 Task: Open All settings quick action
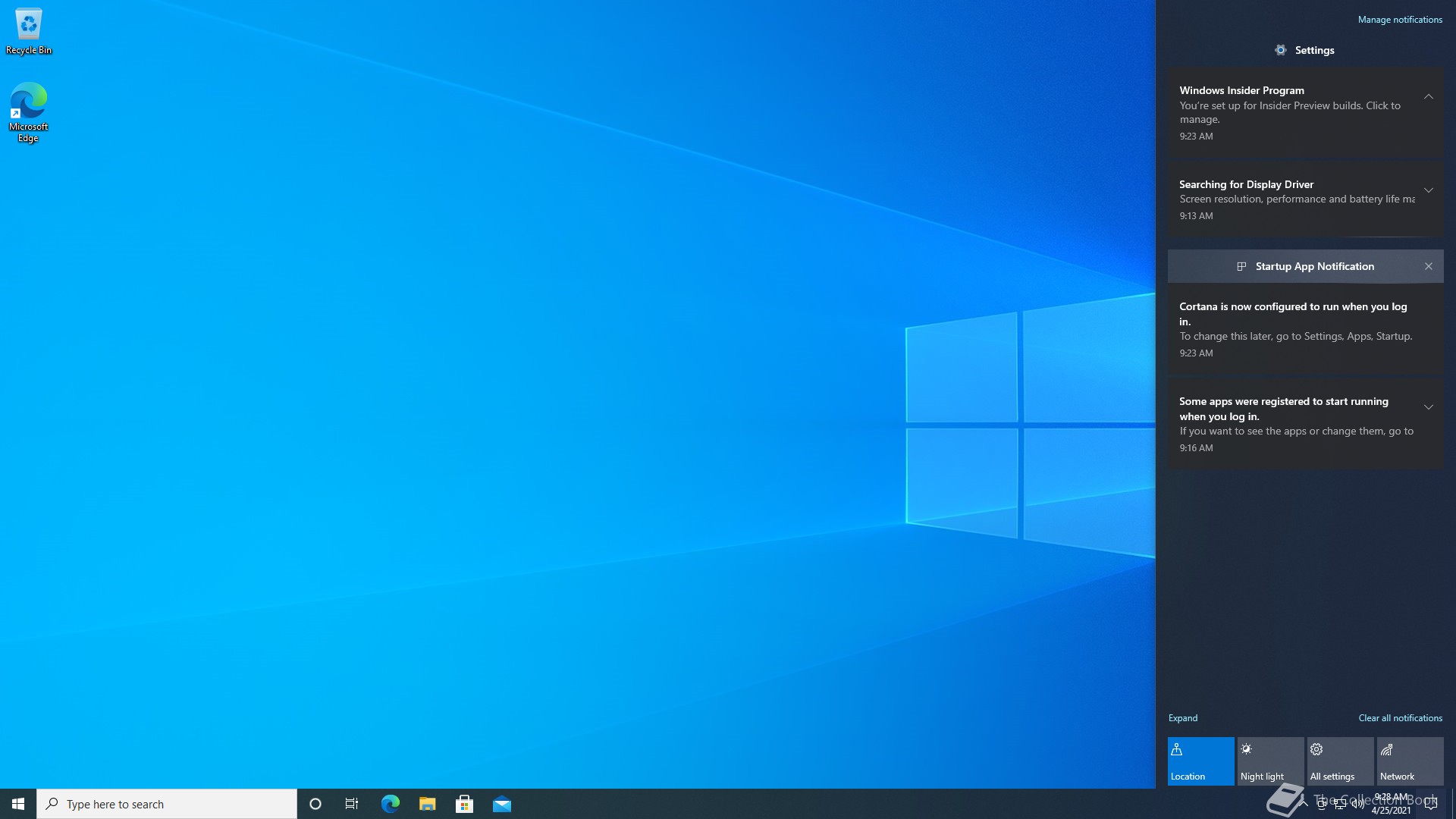tap(1340, 761)
